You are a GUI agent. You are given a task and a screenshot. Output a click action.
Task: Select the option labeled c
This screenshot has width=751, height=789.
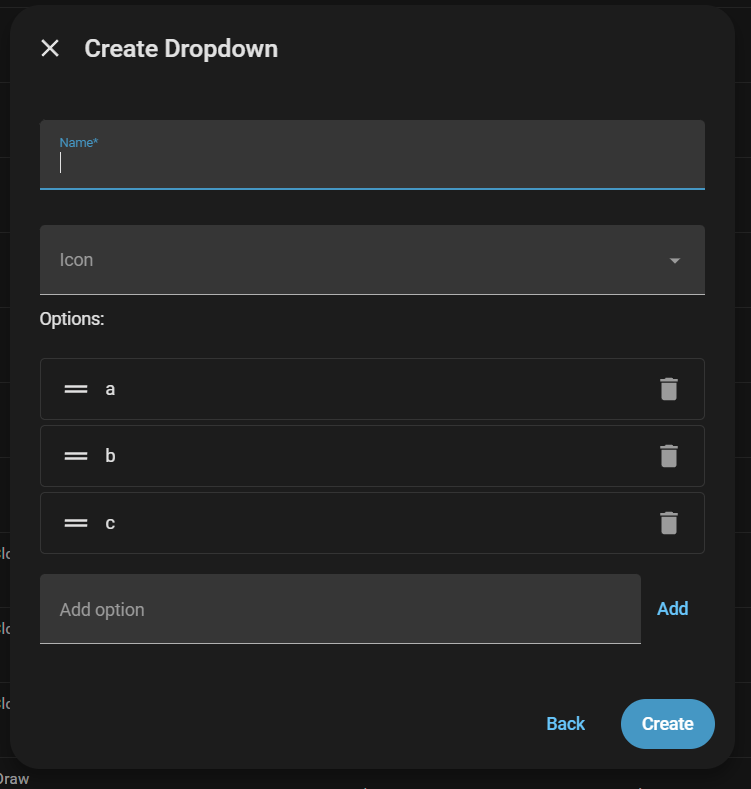point(110,523)
